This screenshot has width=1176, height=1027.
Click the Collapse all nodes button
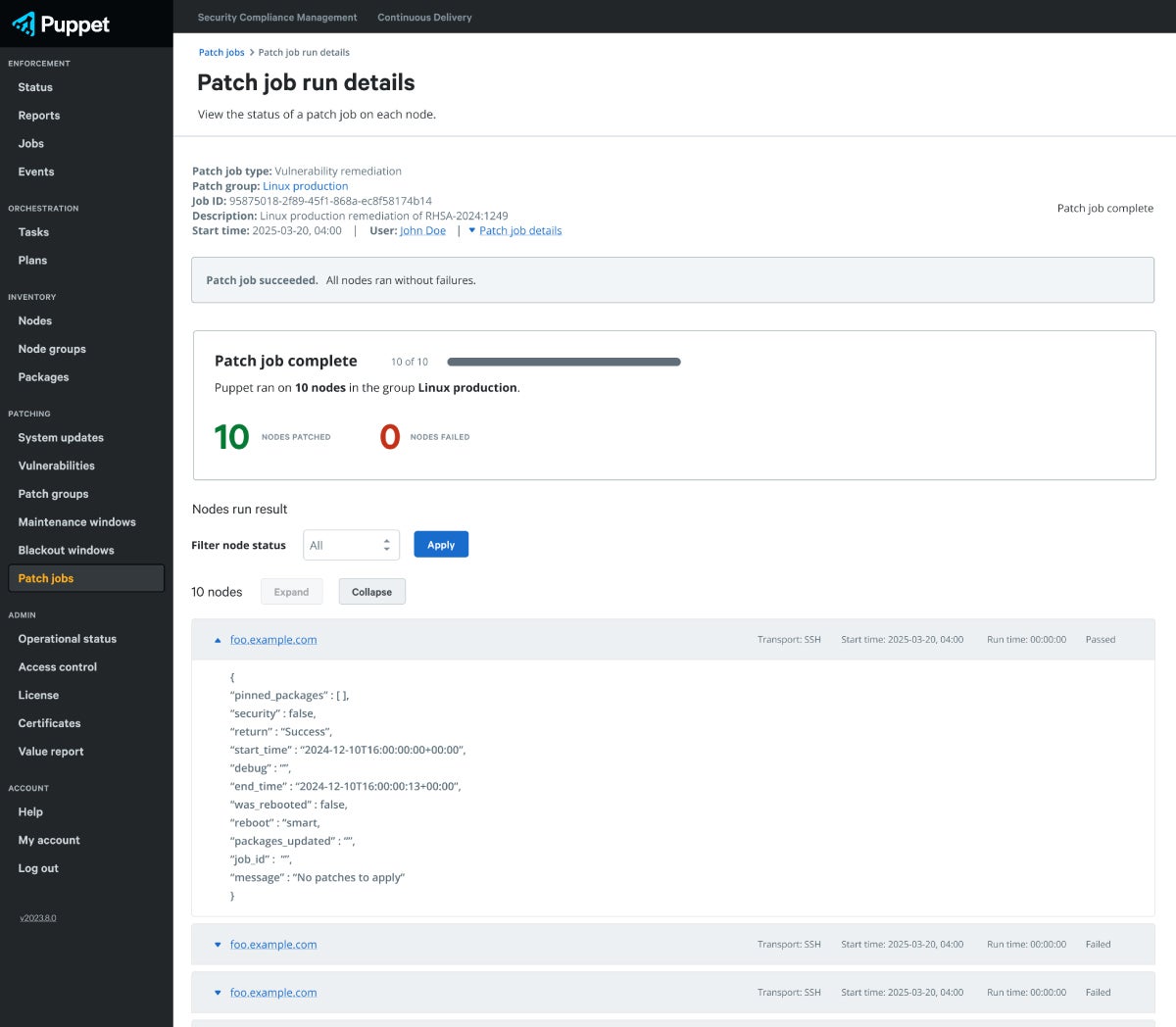(x=371, y=592)
